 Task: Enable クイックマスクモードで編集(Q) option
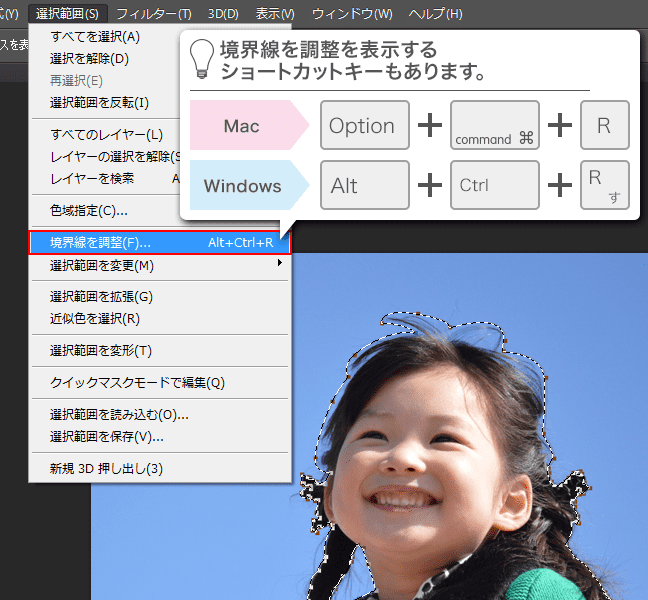(137, 383)
